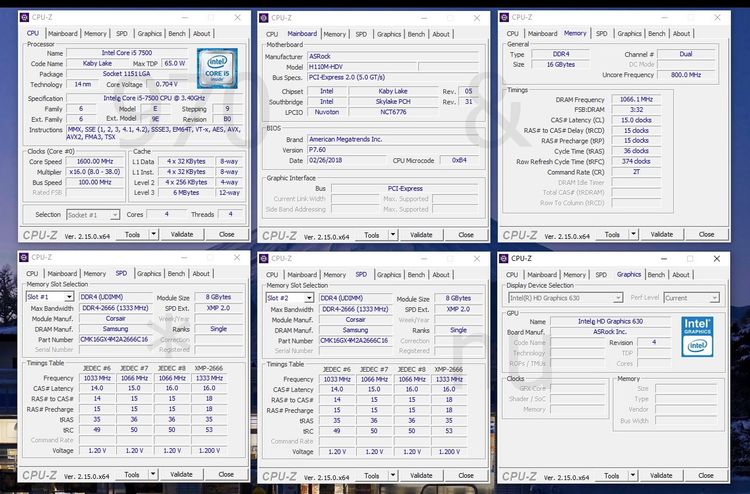Viewport: 750px width, 494px height.
Task: Click Close button in Slot #2 SPD window
Action: [466, 475]
